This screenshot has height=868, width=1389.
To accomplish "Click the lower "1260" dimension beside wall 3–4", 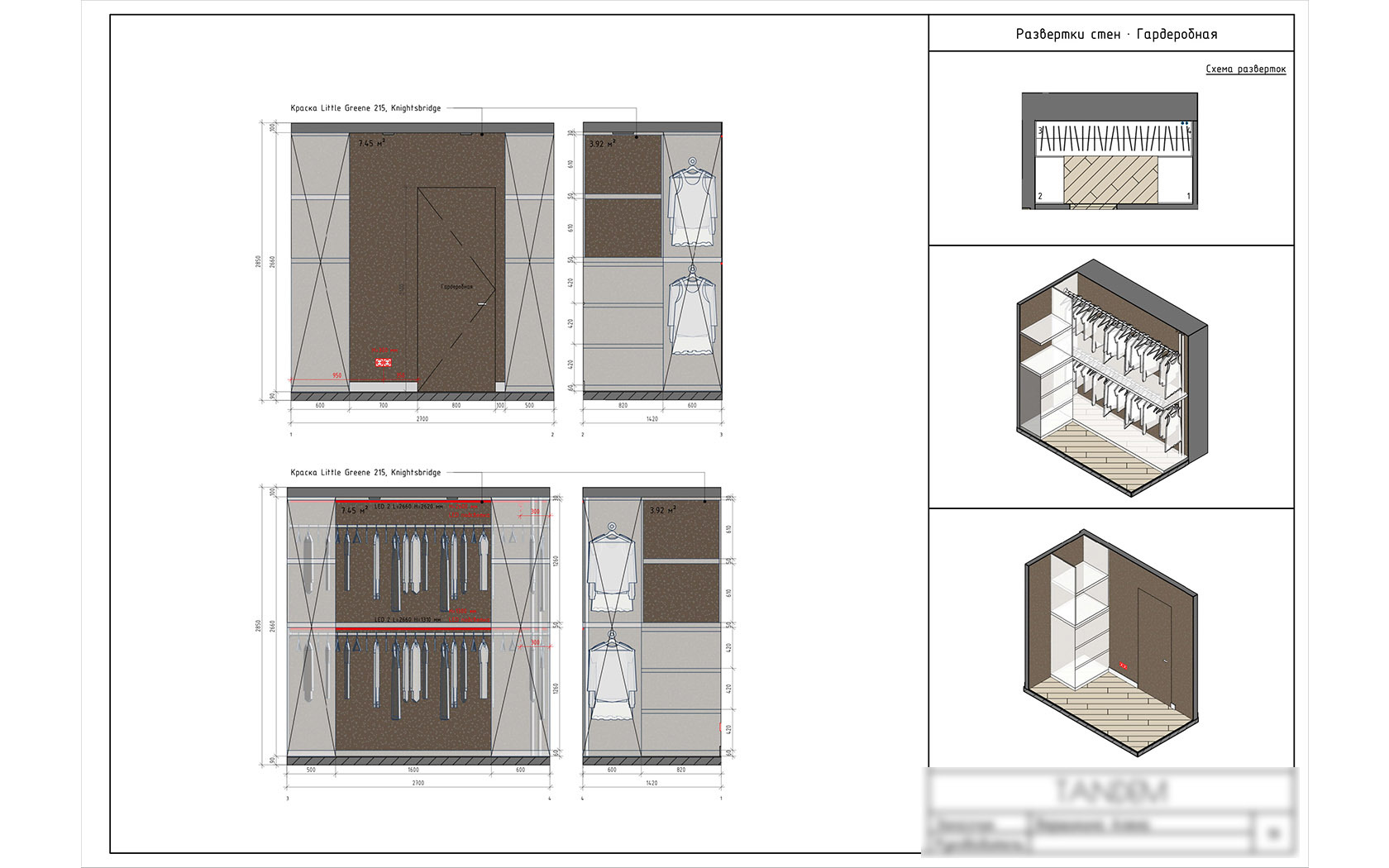I will pos(556,688).
